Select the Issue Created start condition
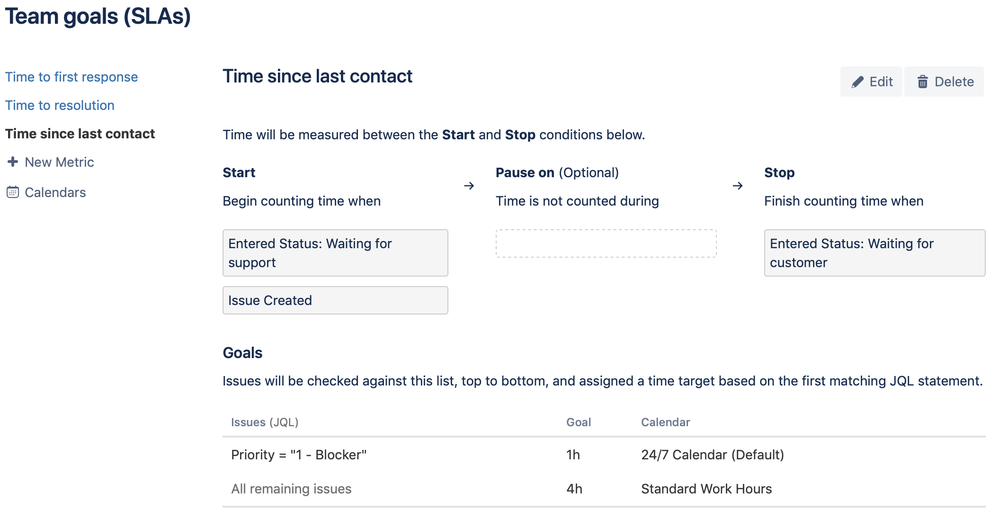The width and height of the screenshot is (999, 521). point(335,300)
